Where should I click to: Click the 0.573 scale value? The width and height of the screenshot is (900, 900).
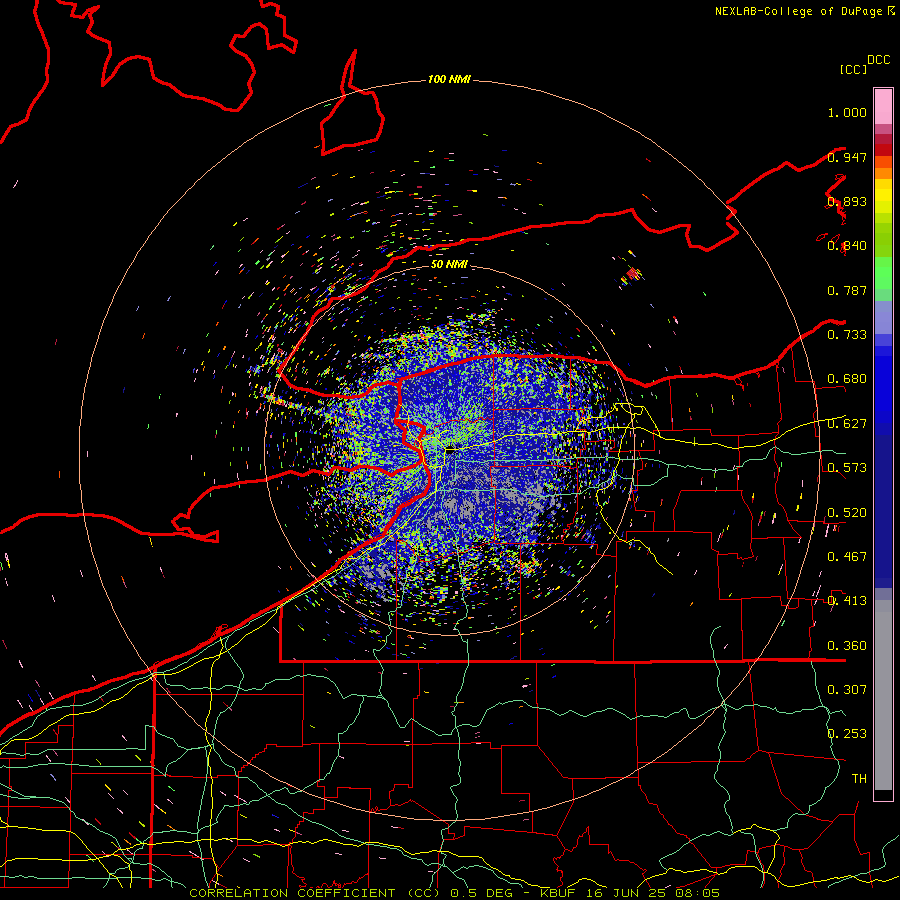(x=847, y=468)
